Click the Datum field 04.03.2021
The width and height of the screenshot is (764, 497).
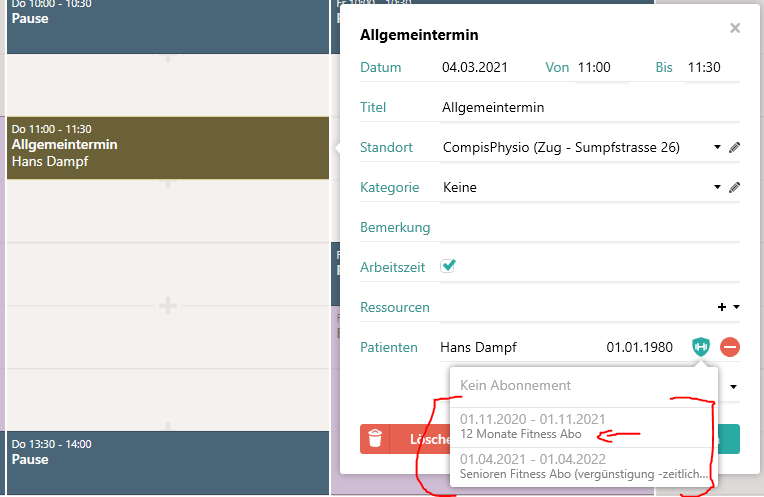[x=475, y=67]
